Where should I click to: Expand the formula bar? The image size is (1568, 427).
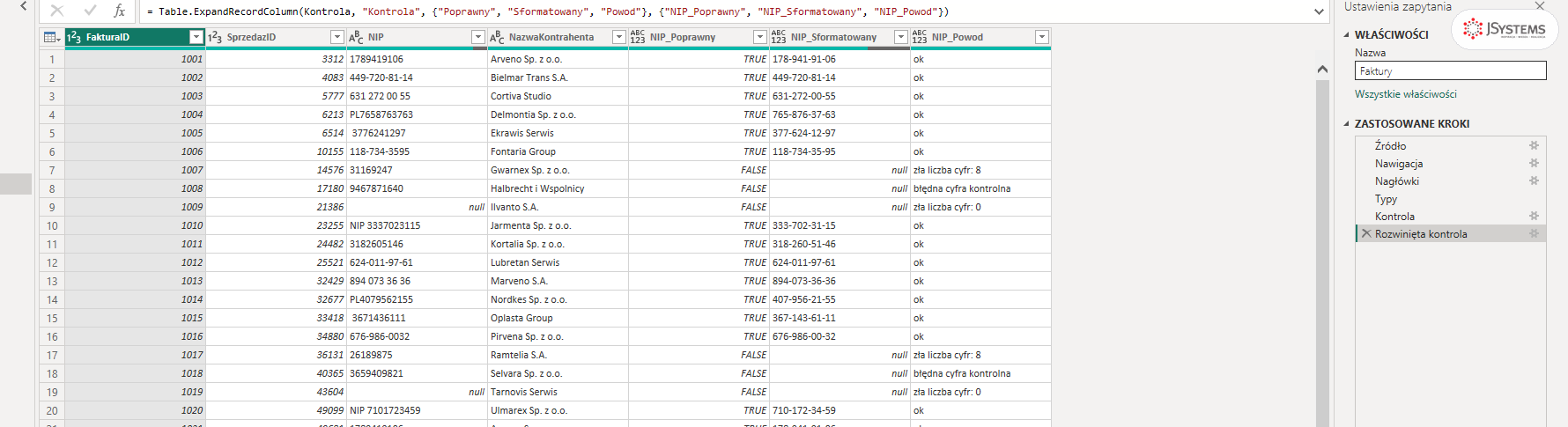(1319, 11)
